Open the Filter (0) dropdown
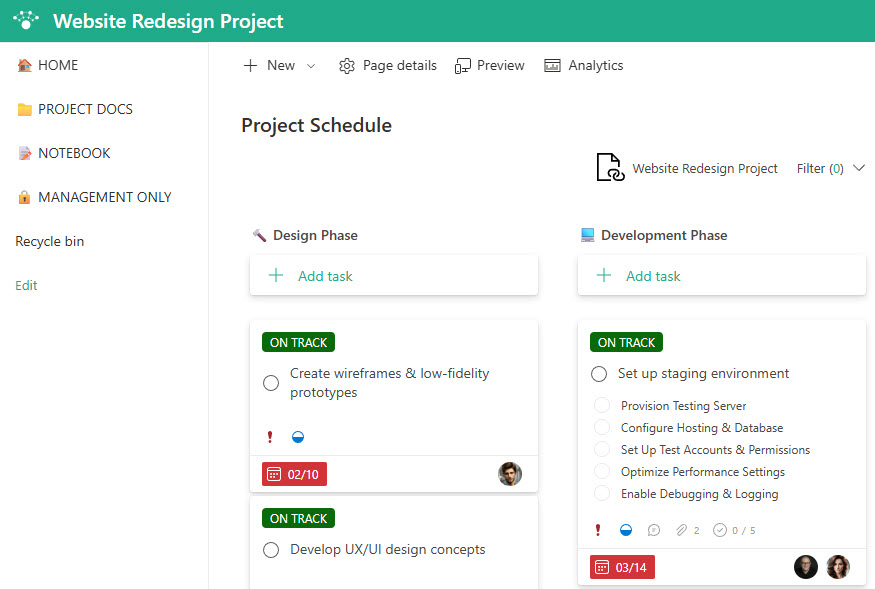This screenshot has height=589, width=875. (x=830, y=168)
